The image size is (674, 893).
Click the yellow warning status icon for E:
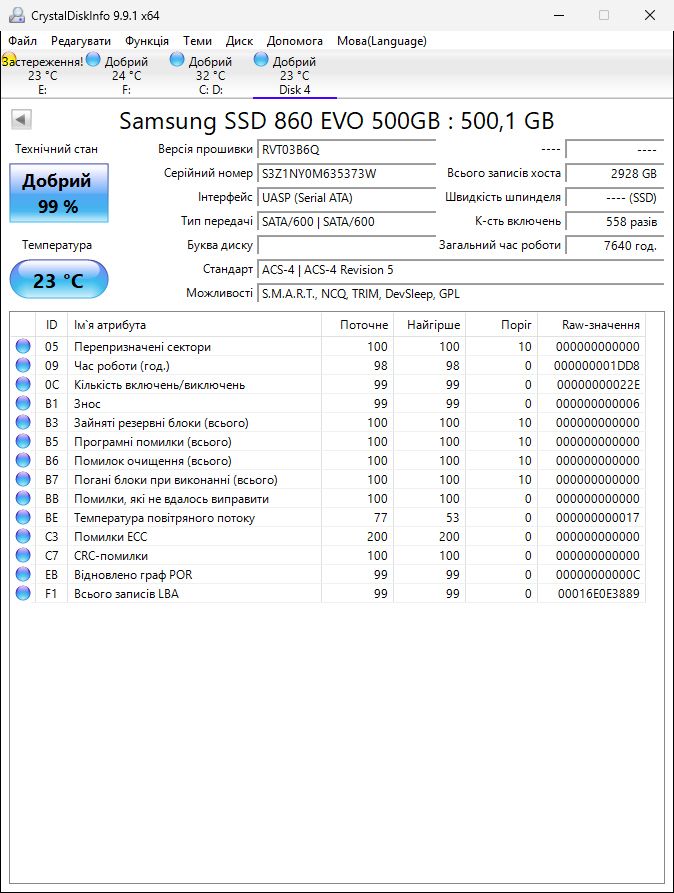pyautogui.click(x=8, y=59)
